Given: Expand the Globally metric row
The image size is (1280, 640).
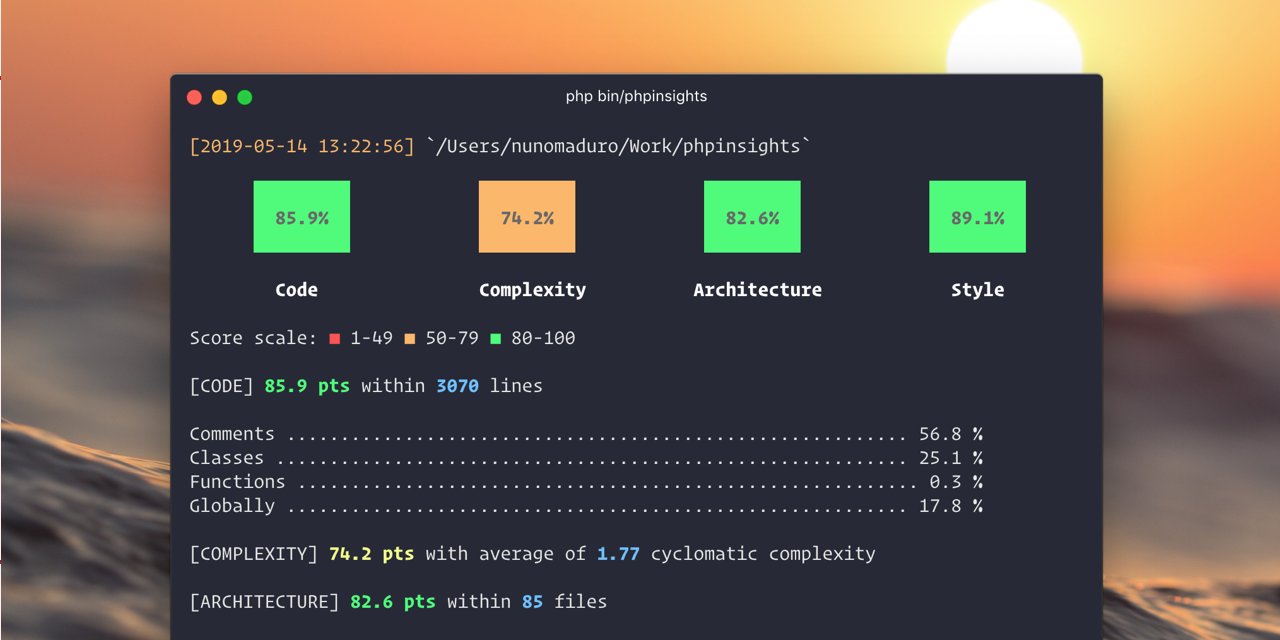Looking at the screenshot, I should coord(230,505).
